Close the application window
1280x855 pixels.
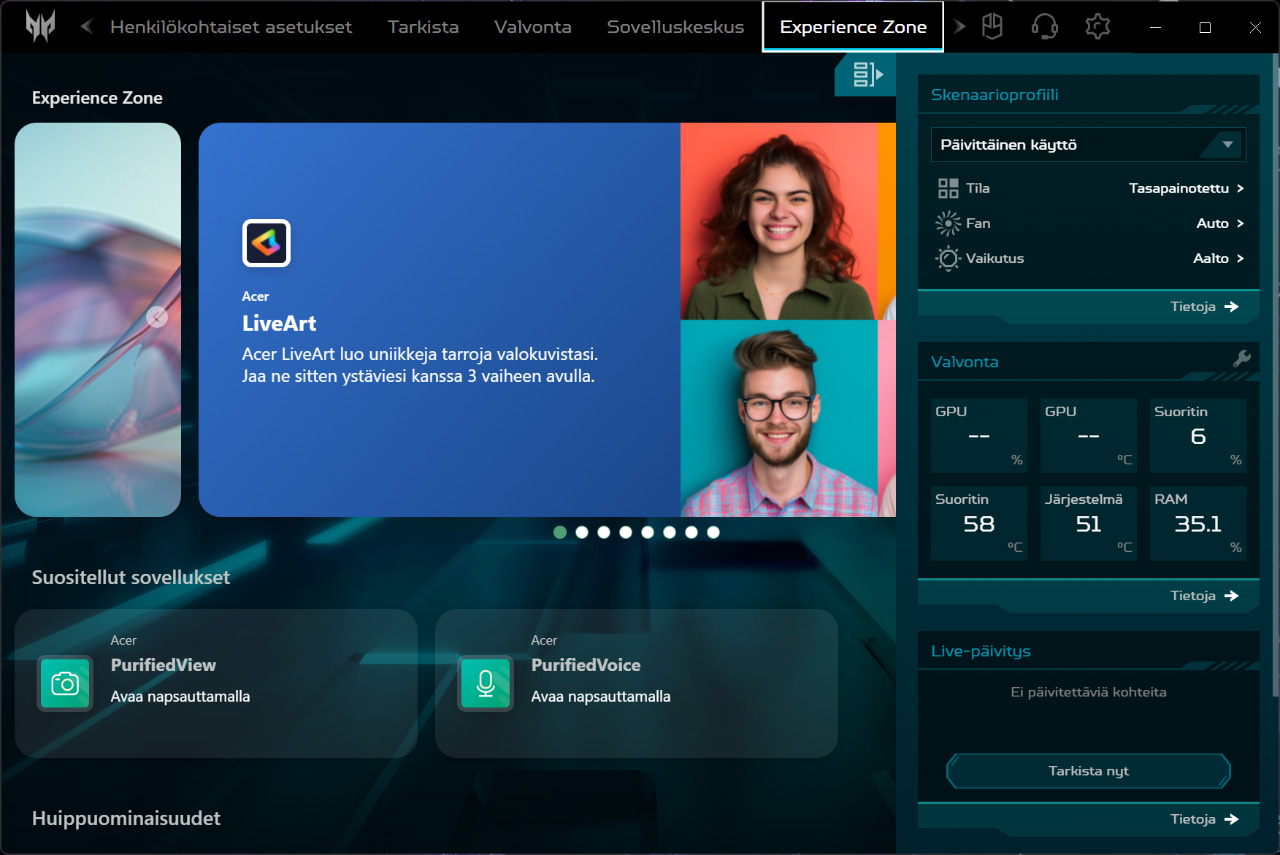tap(1253, 27)
